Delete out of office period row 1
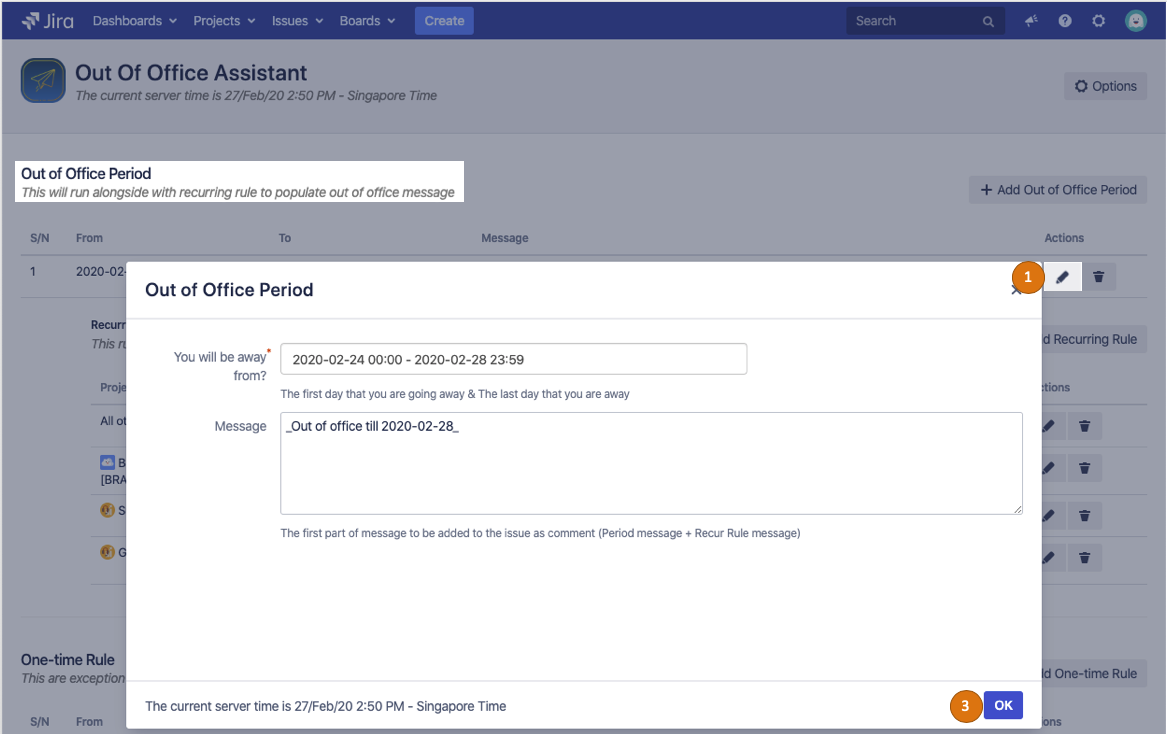This screenshot has width=1167, height=734. click(1099, 277)
